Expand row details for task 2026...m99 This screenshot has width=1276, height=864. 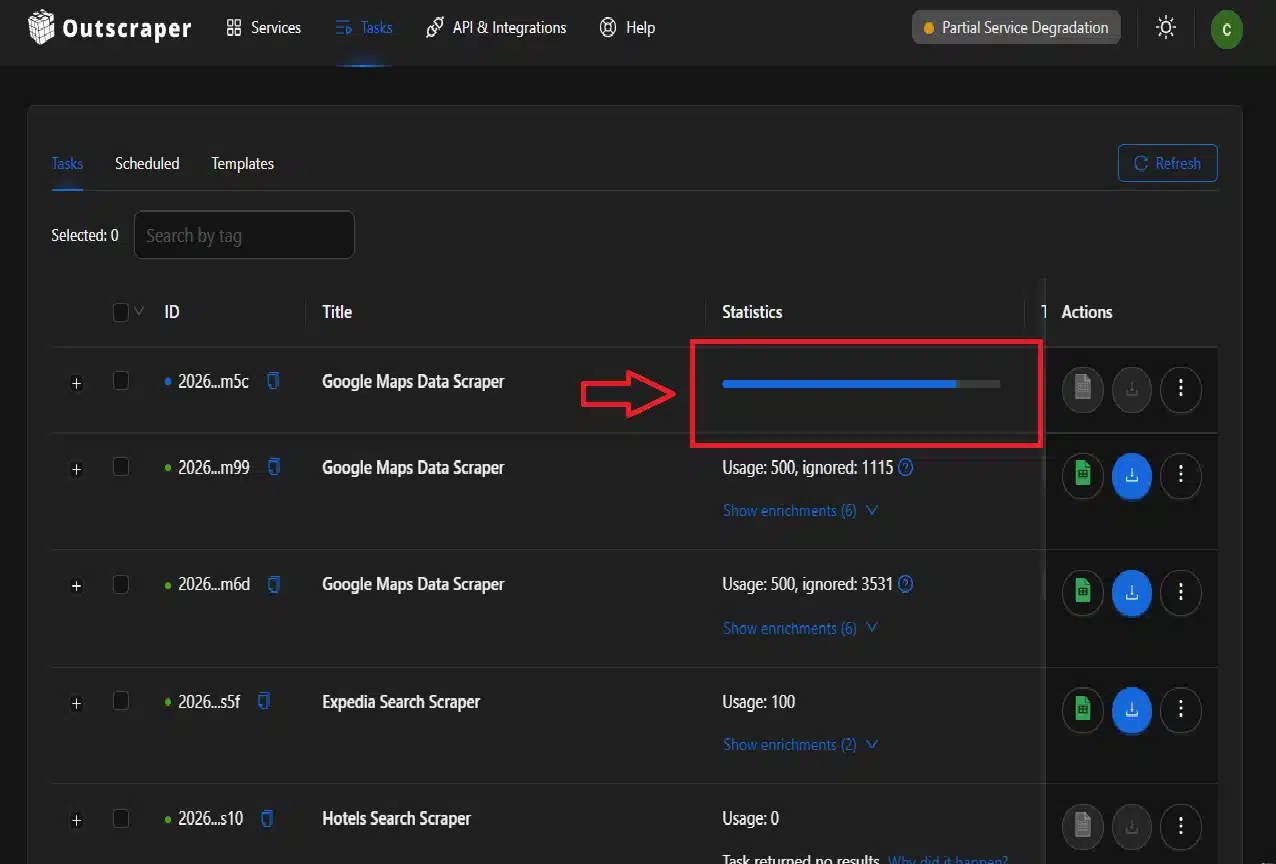pyautogui.click(x=76, y=469)
